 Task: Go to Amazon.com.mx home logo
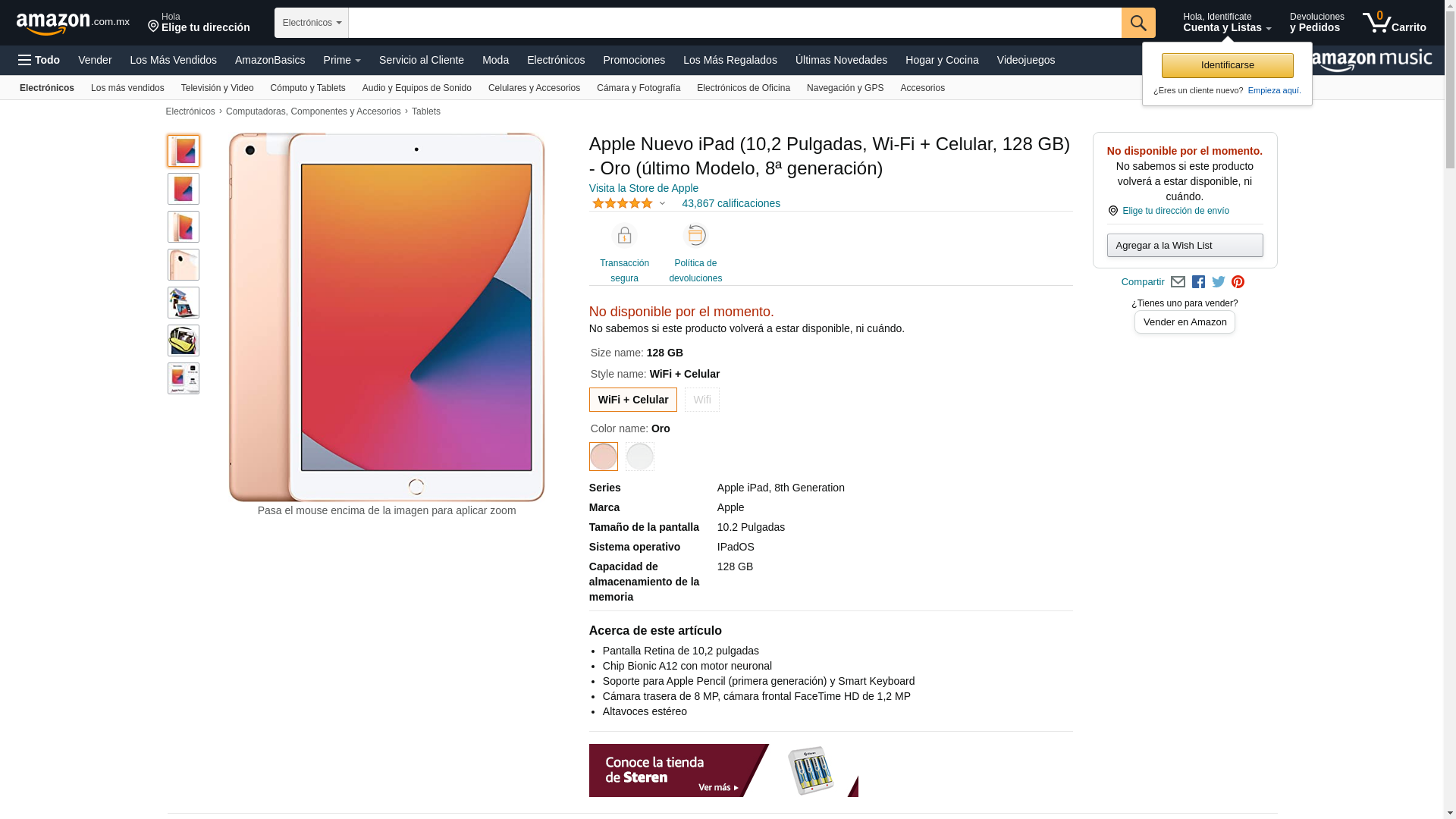pyautogui.click(x=73, y=24)
